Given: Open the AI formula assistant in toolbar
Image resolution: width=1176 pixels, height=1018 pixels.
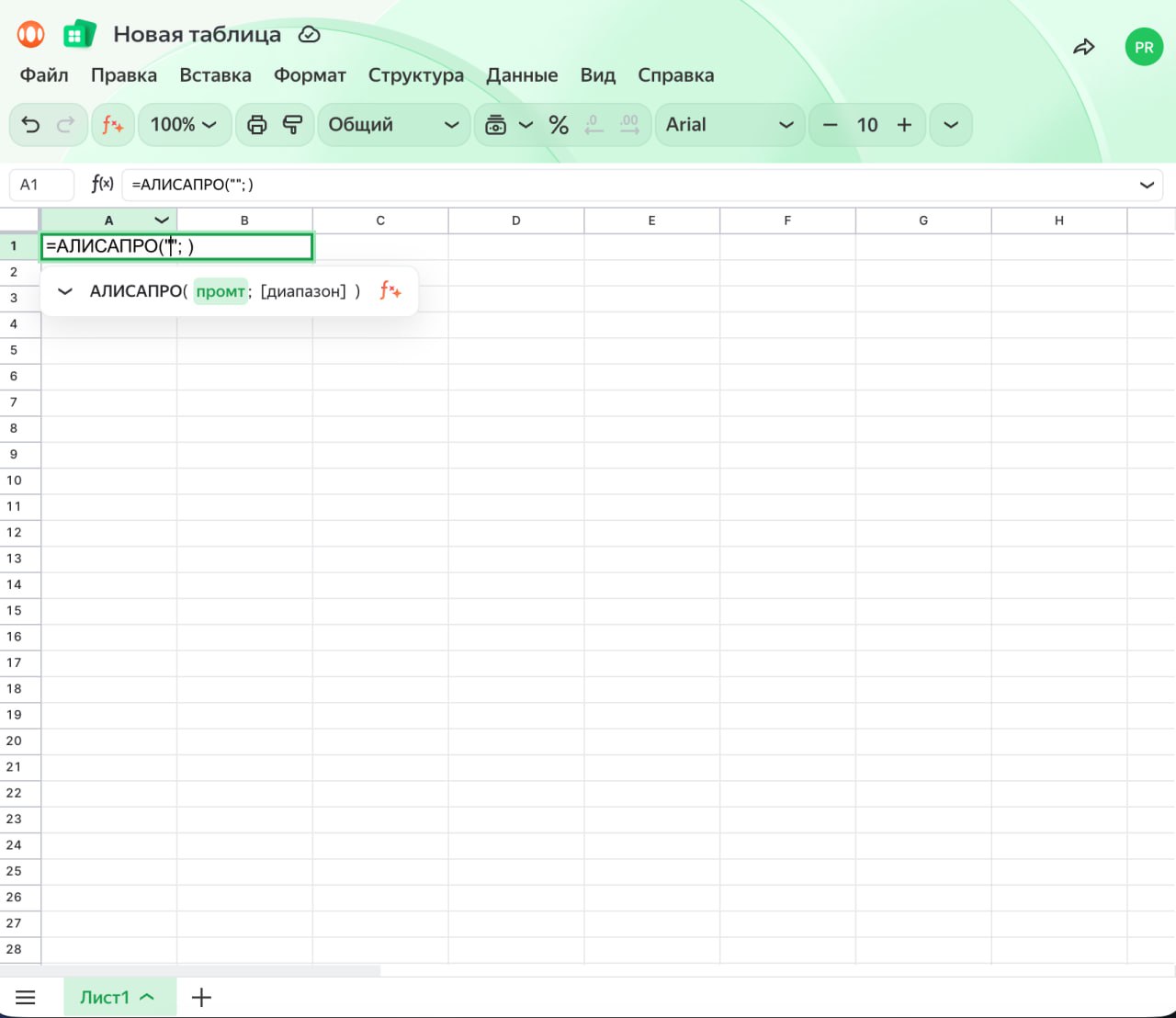Looking at the screenshot, I should click(x=112, y=125).
